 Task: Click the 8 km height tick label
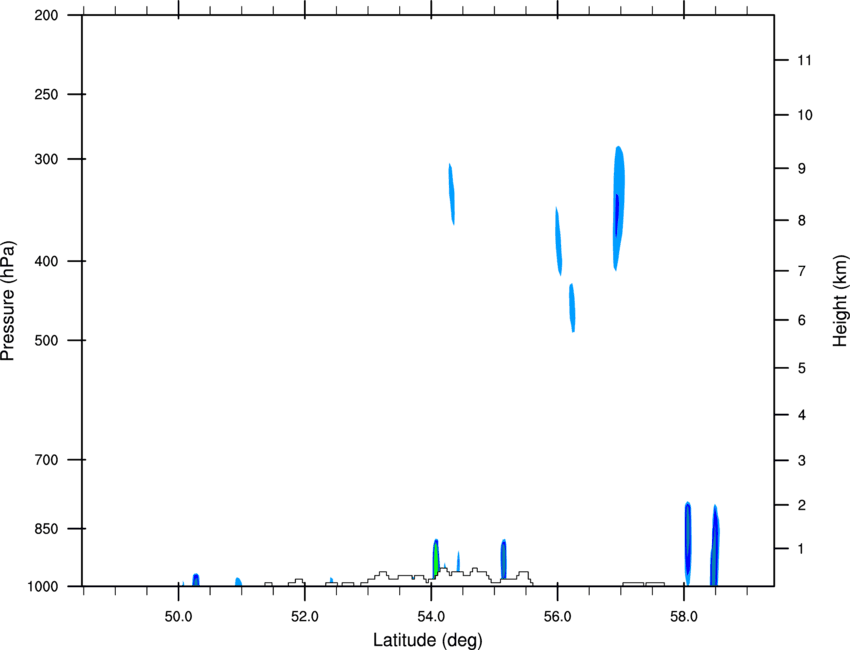[802, 221]
